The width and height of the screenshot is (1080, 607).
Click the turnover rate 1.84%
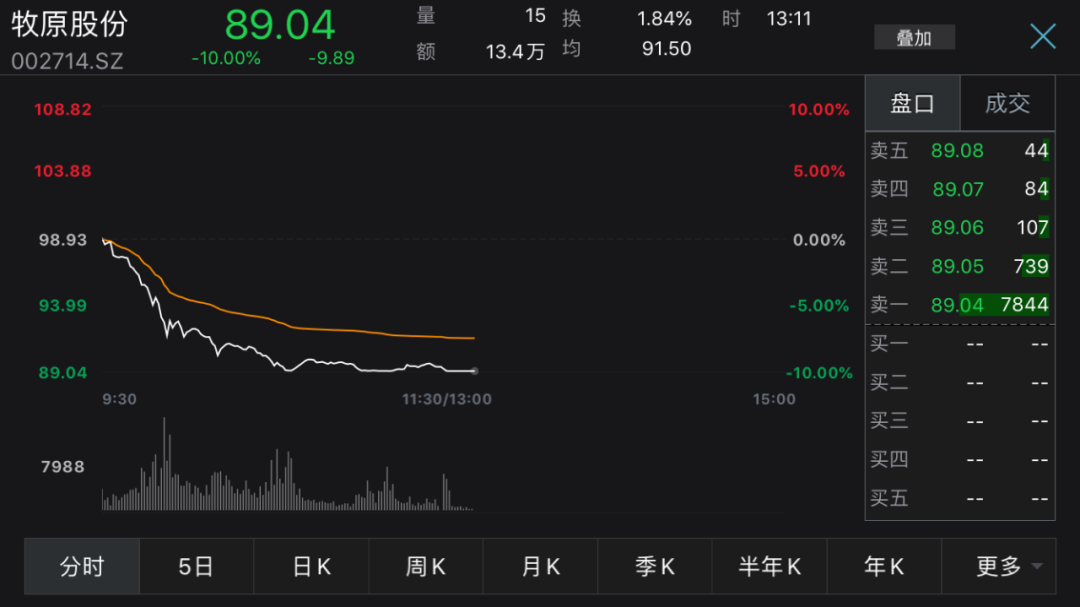[x=664, y=19]
